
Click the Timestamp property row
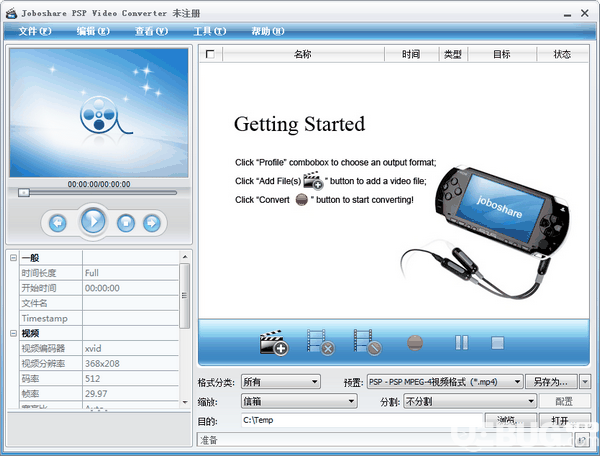(x=99, y=318)
